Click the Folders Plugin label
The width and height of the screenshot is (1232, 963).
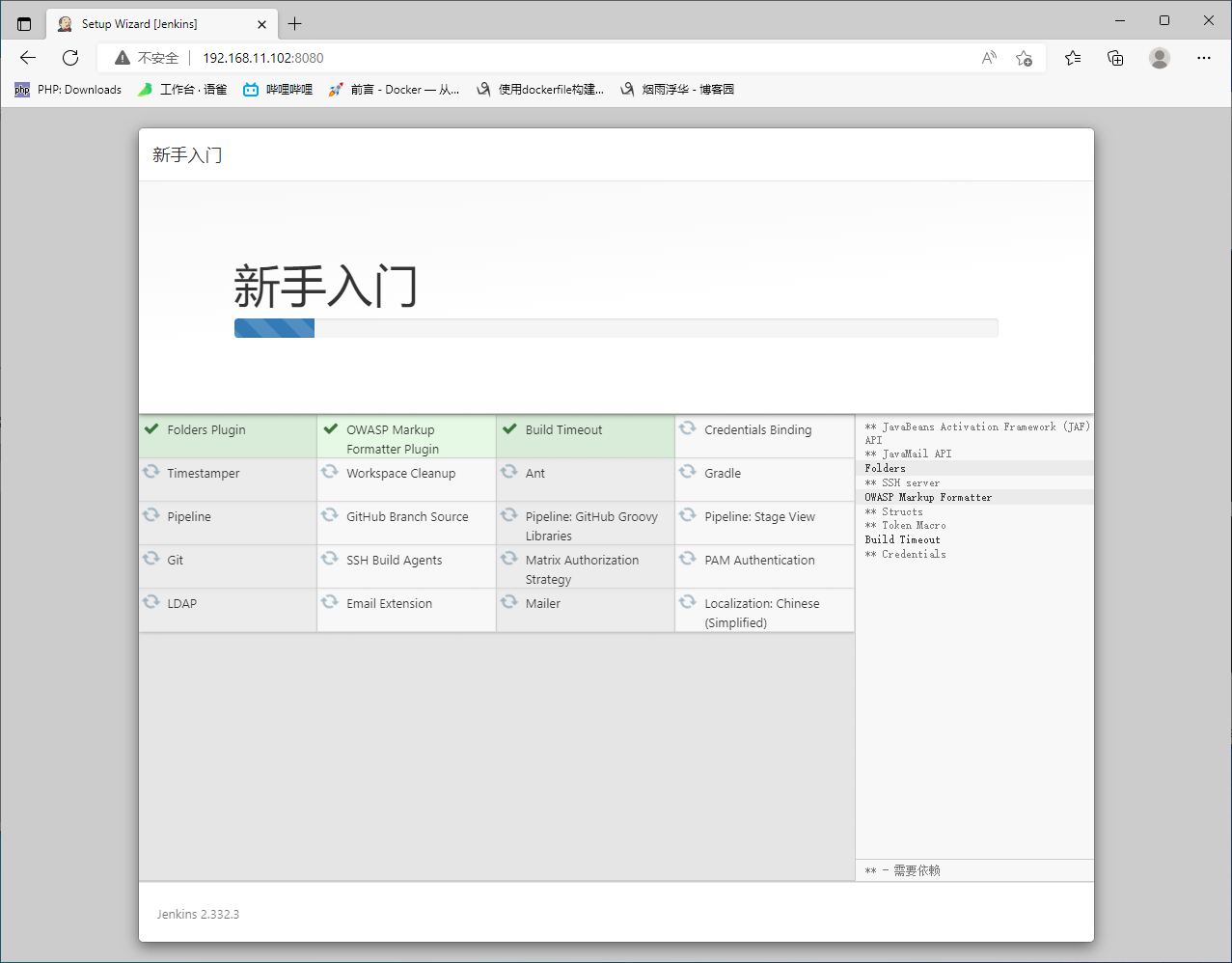tap(206, 430)
